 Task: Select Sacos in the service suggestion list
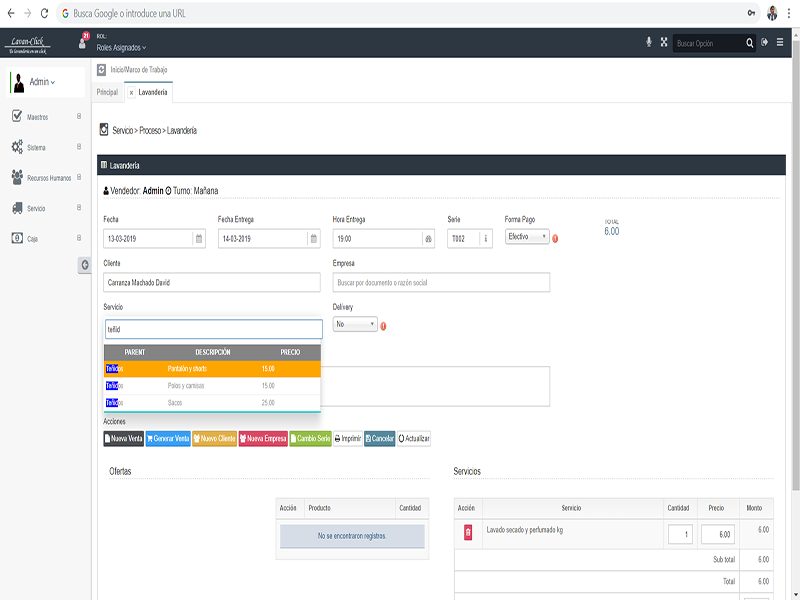212,403
